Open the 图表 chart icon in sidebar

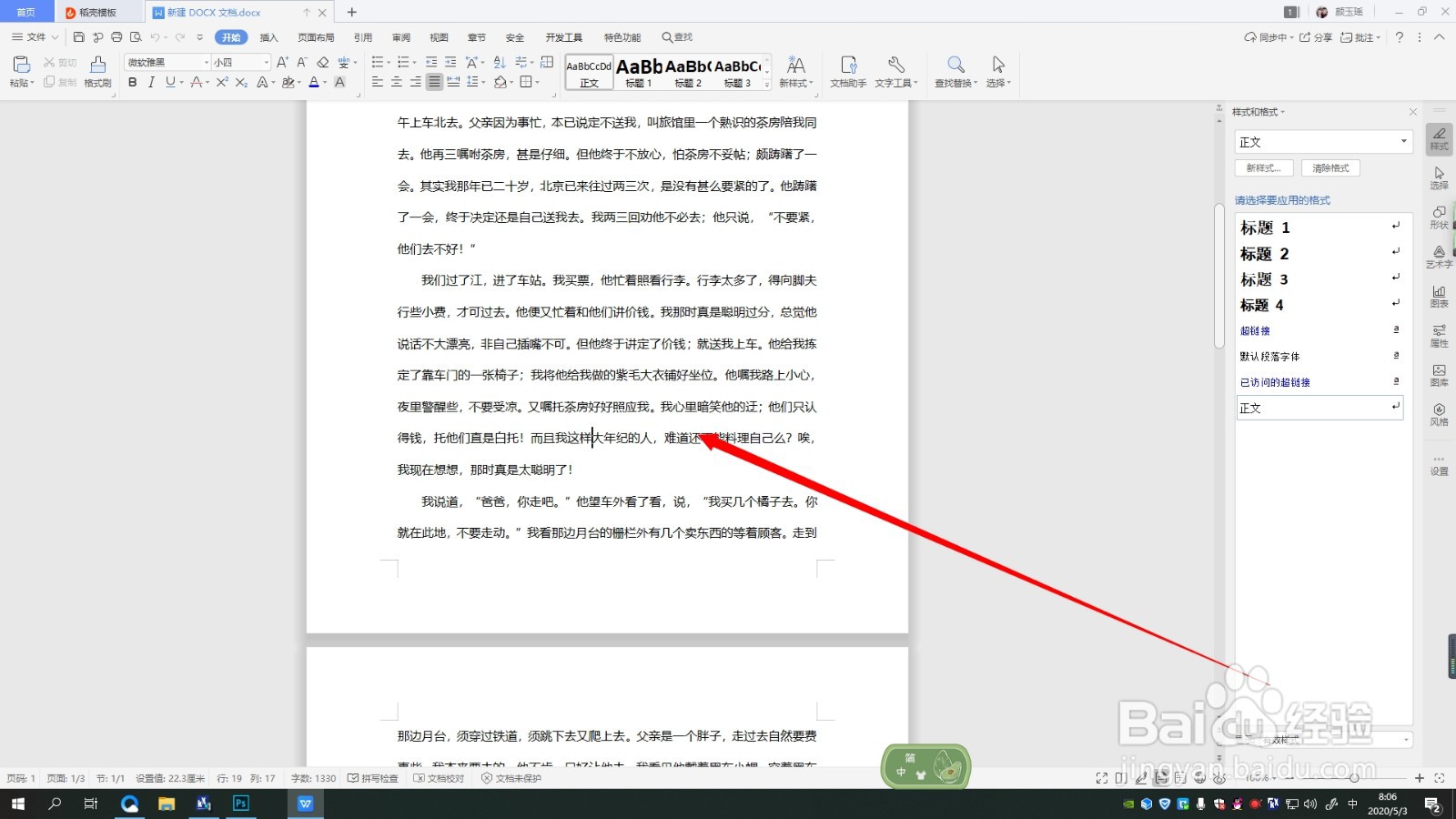coord(1439,296)
